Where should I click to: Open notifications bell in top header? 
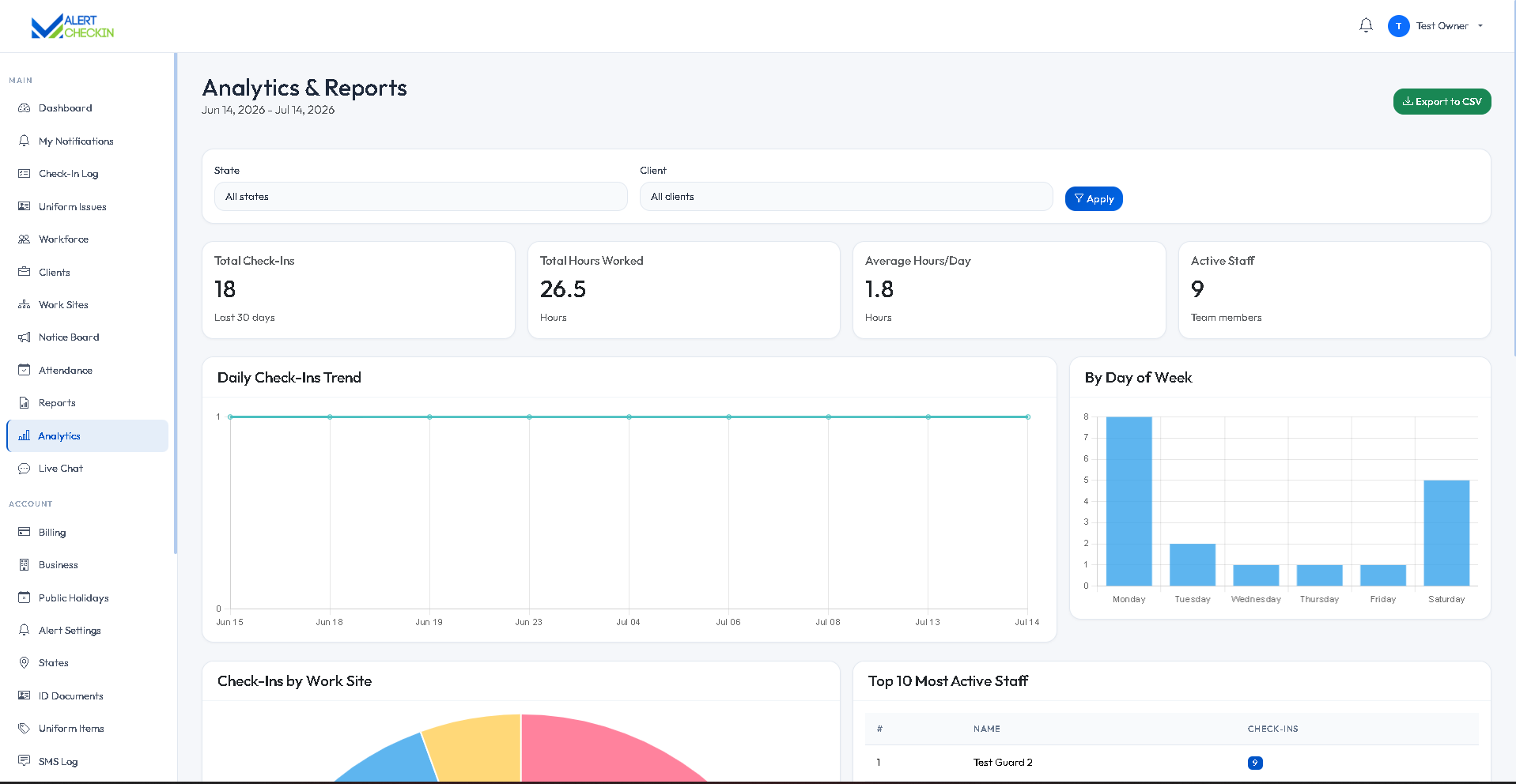pos(1366,26)
